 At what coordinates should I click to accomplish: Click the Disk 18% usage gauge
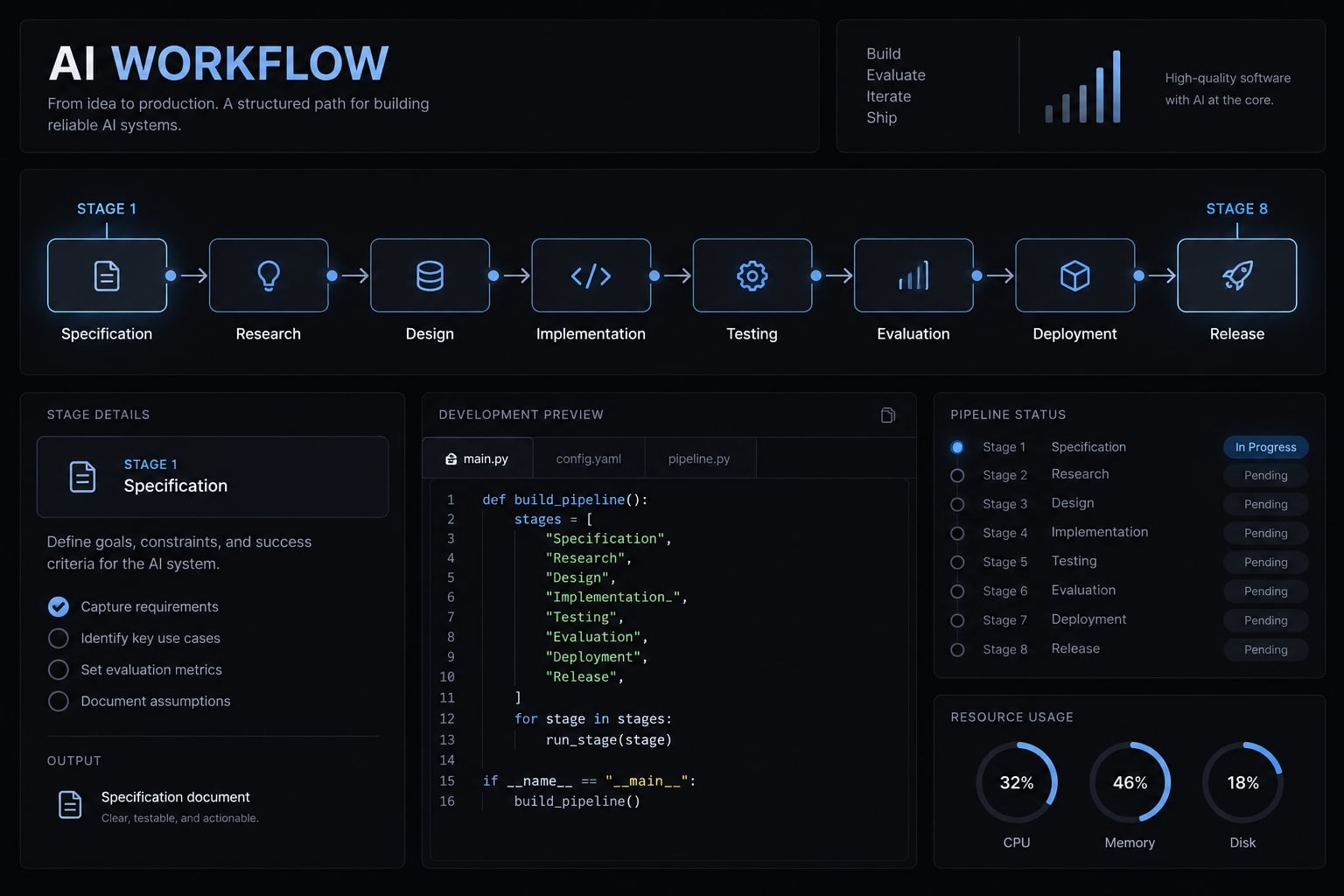tap(1242, 782)
